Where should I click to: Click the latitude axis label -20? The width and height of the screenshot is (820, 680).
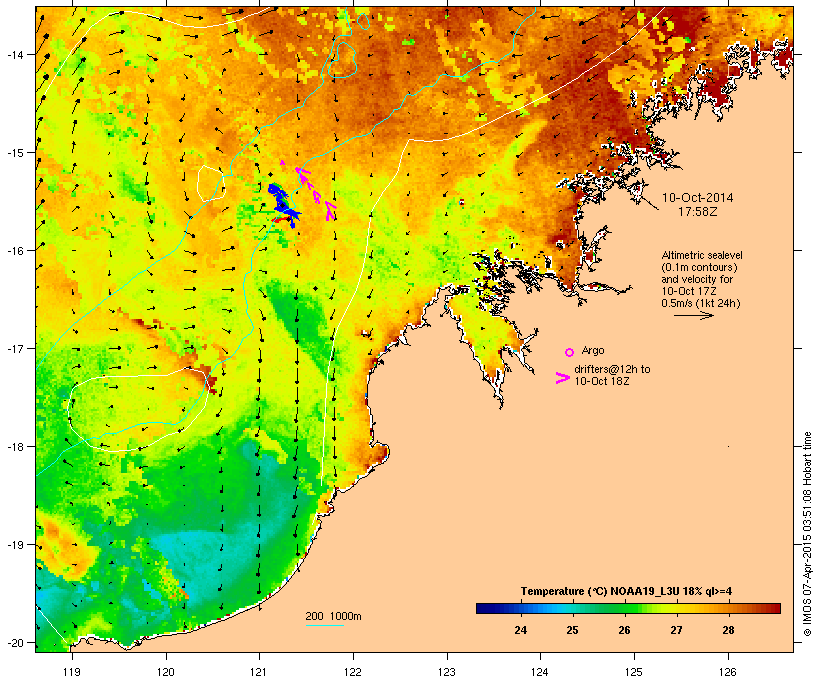(14, 642)
